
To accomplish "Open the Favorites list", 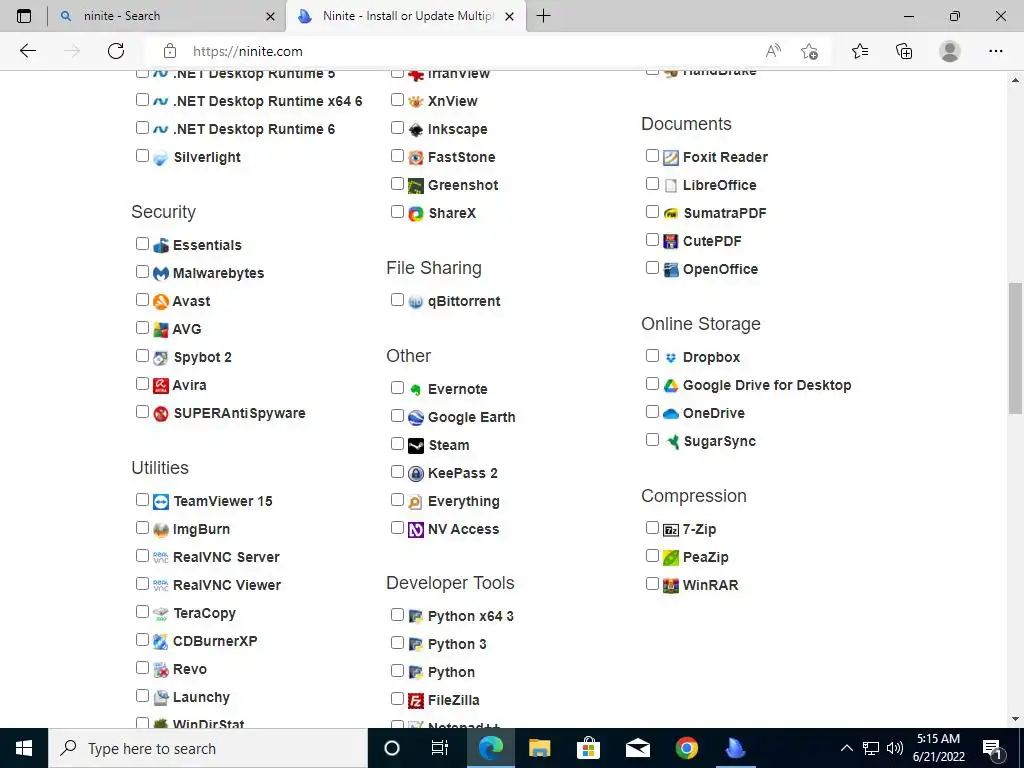I will (x=860, y=51).
